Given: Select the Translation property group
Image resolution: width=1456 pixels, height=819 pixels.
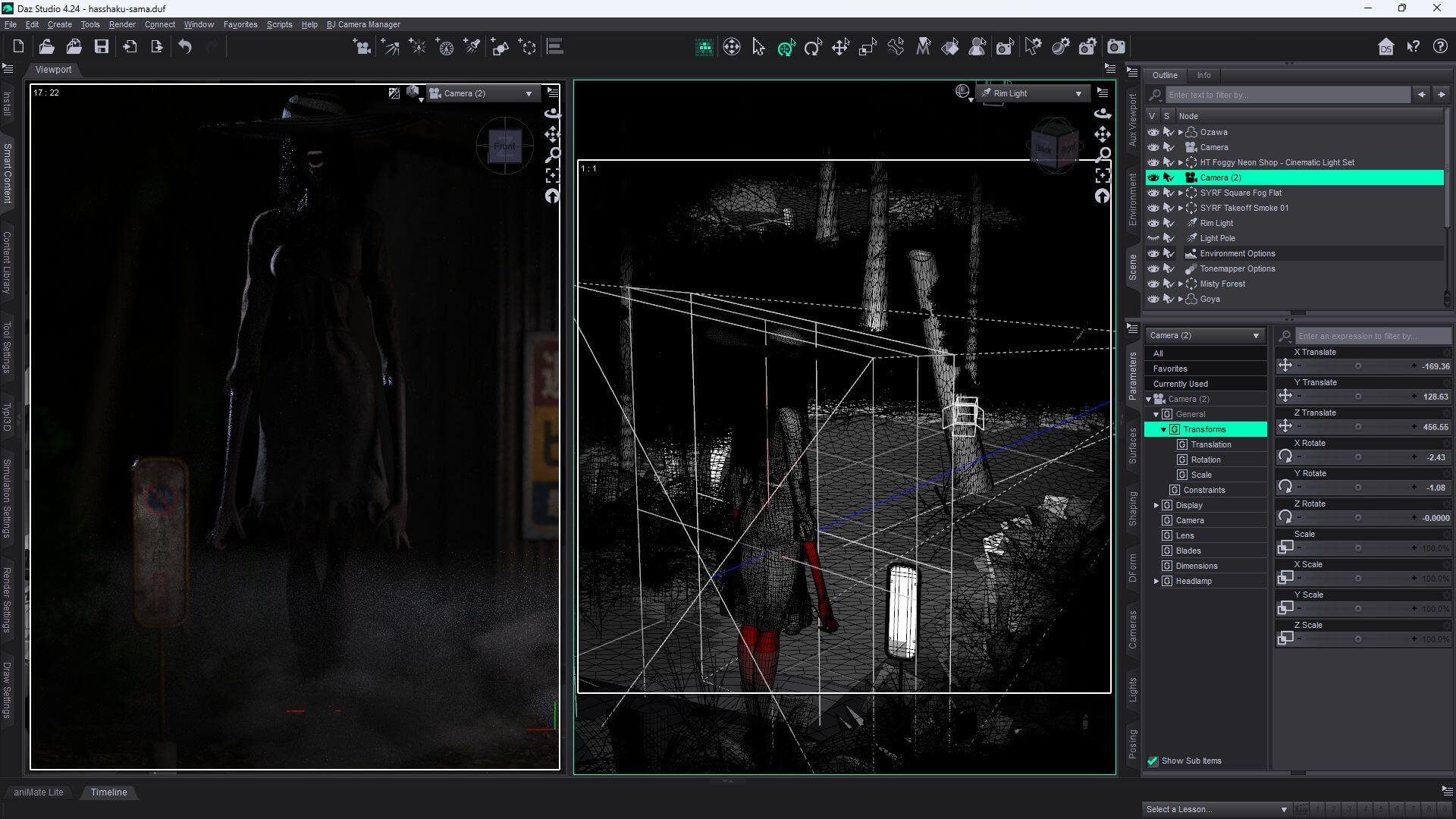Looking at the screenshot, I should pos(1211,444).
